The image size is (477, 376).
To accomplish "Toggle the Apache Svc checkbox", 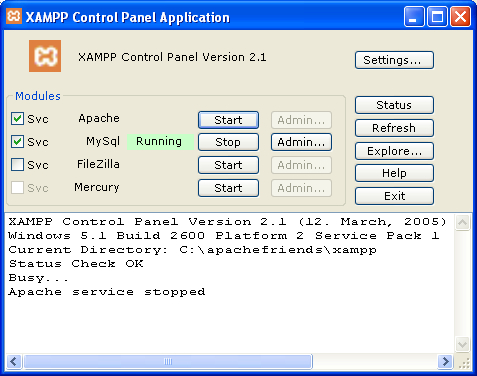I will point(17,119).
